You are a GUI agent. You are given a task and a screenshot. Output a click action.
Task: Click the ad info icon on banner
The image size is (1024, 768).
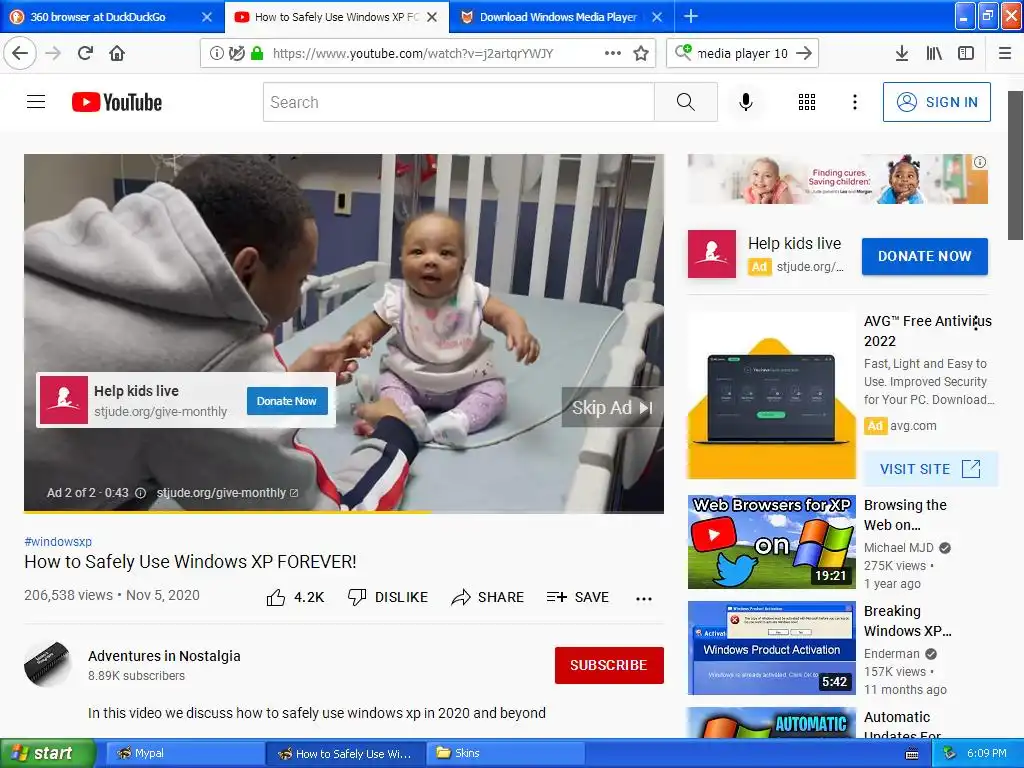coord(980,162)
